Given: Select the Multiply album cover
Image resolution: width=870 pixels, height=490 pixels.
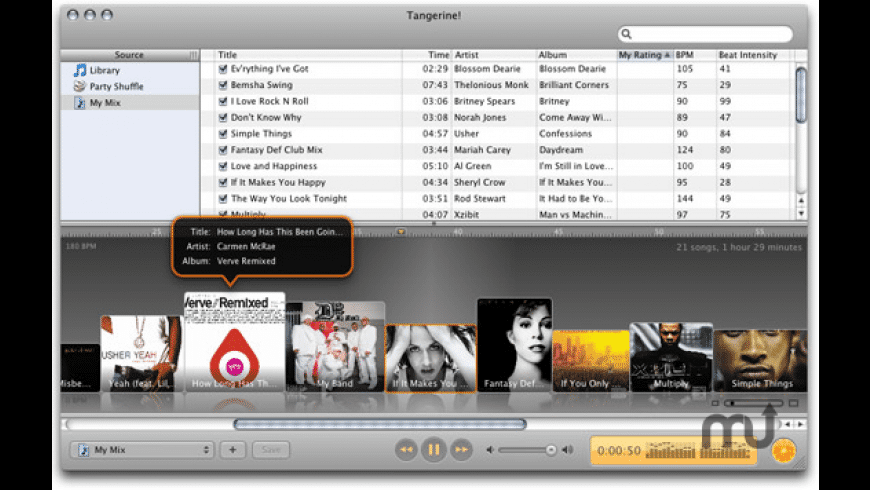Looking at the screenshot, I should [671, 357].
